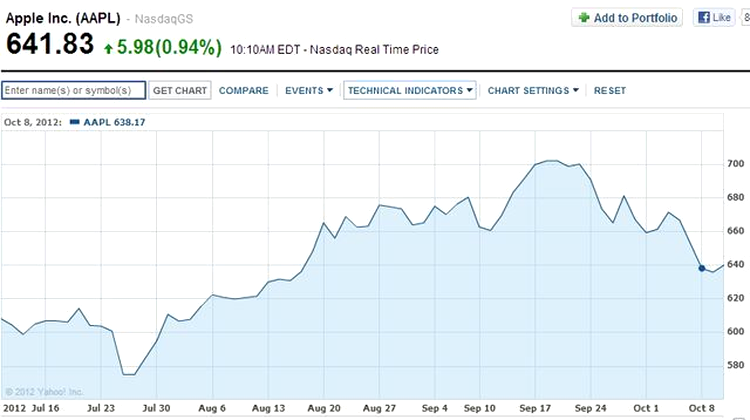750x420 pixels.
Task: Click the Add to Portfolio button
Action: [627, 18]
